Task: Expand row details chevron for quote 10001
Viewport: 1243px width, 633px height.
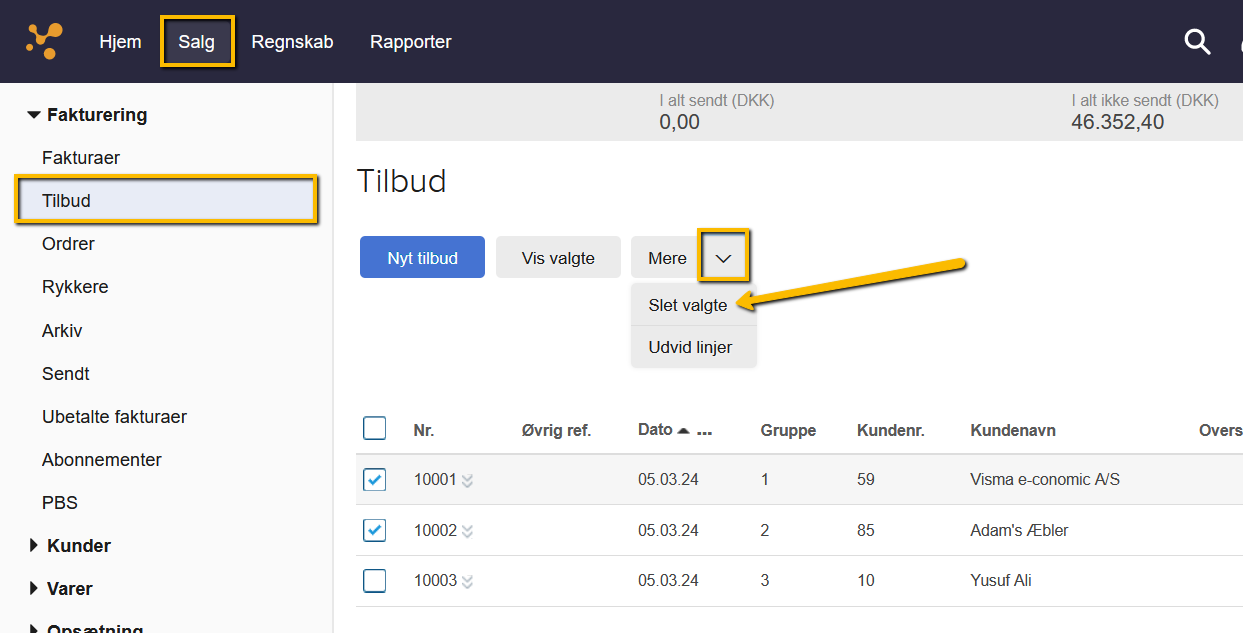Action: (x=467, y=480)
